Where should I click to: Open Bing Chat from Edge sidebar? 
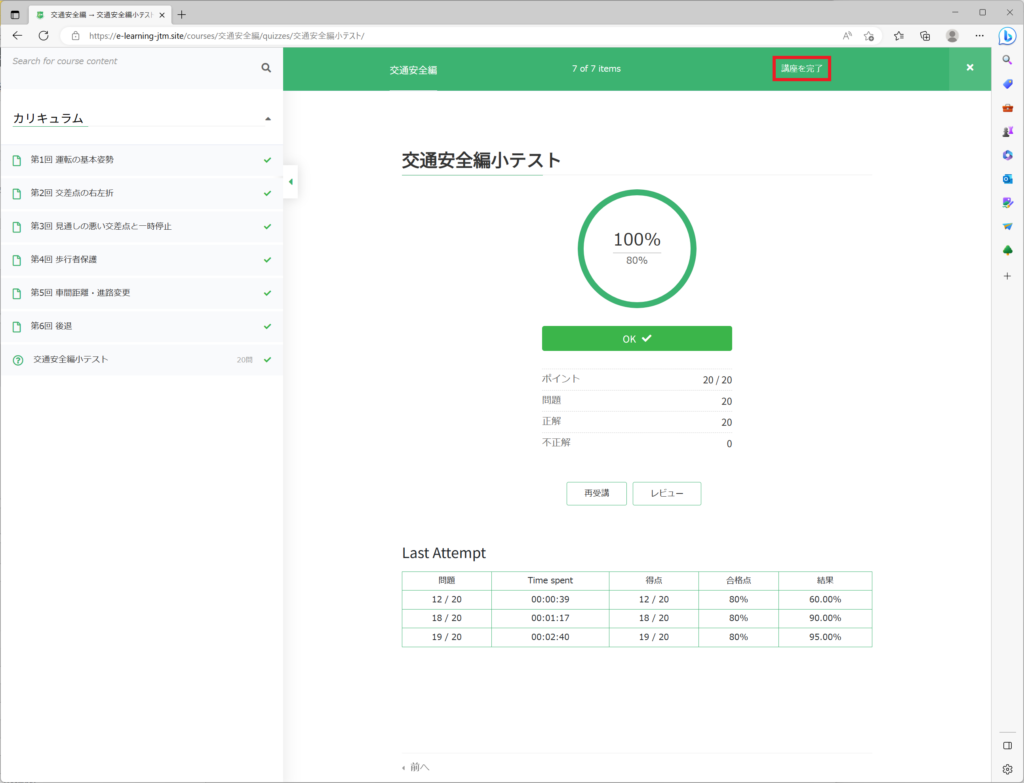pos(1007,36)
